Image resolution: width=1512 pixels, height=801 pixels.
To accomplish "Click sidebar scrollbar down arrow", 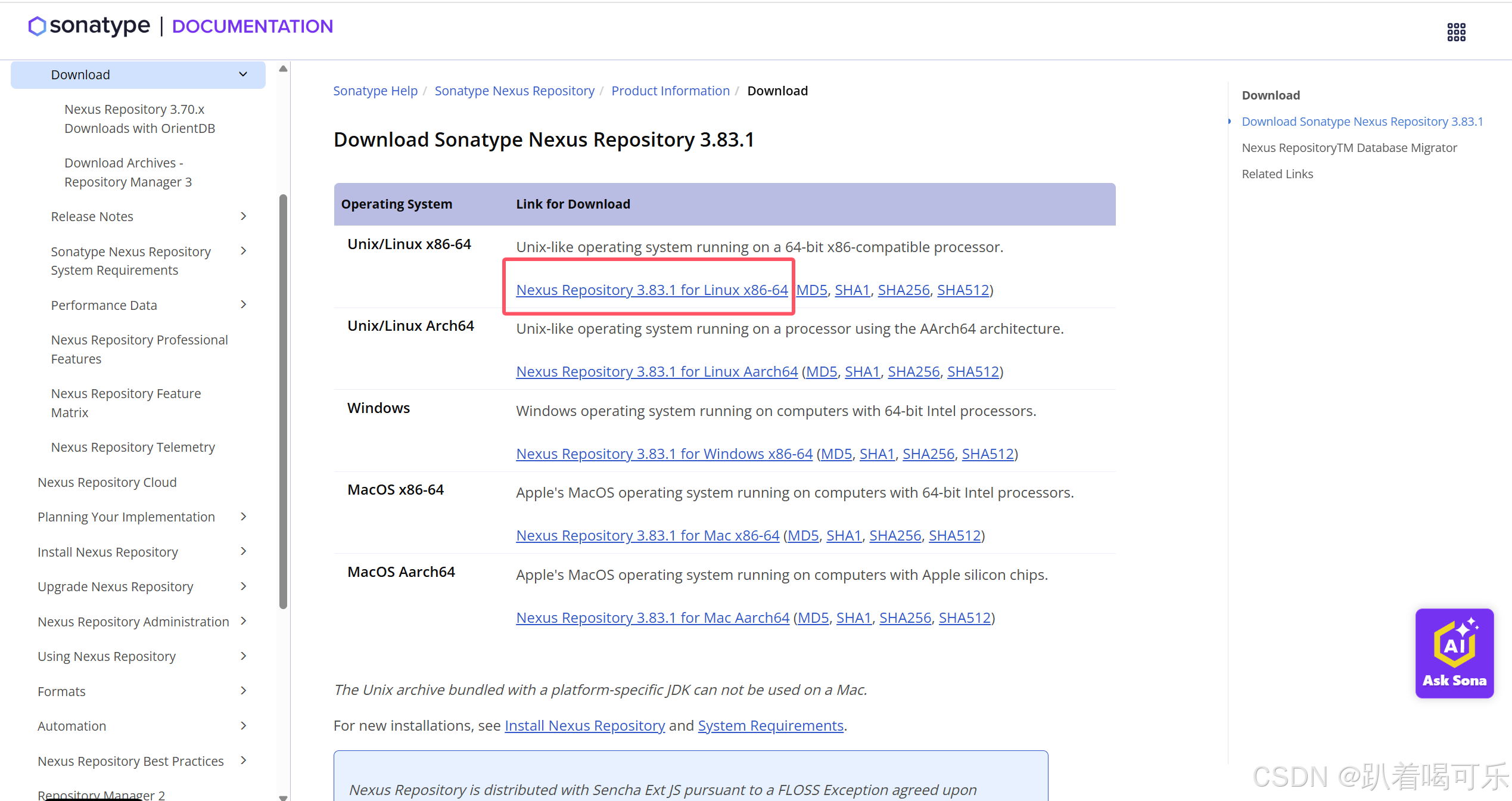I will click(283, 797).
